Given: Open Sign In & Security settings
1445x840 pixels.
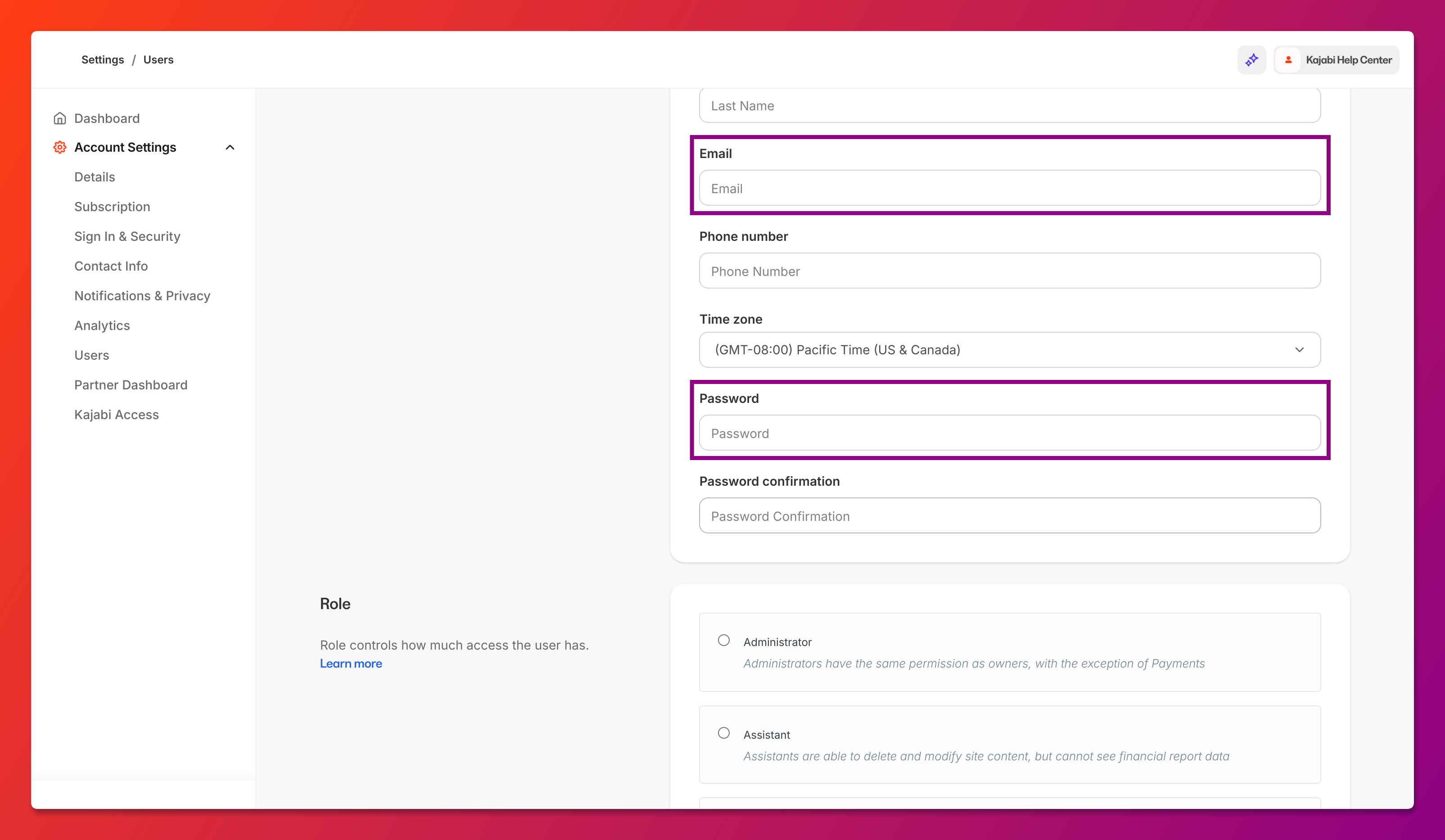Looking at the screenshot, I should [127, 236].
